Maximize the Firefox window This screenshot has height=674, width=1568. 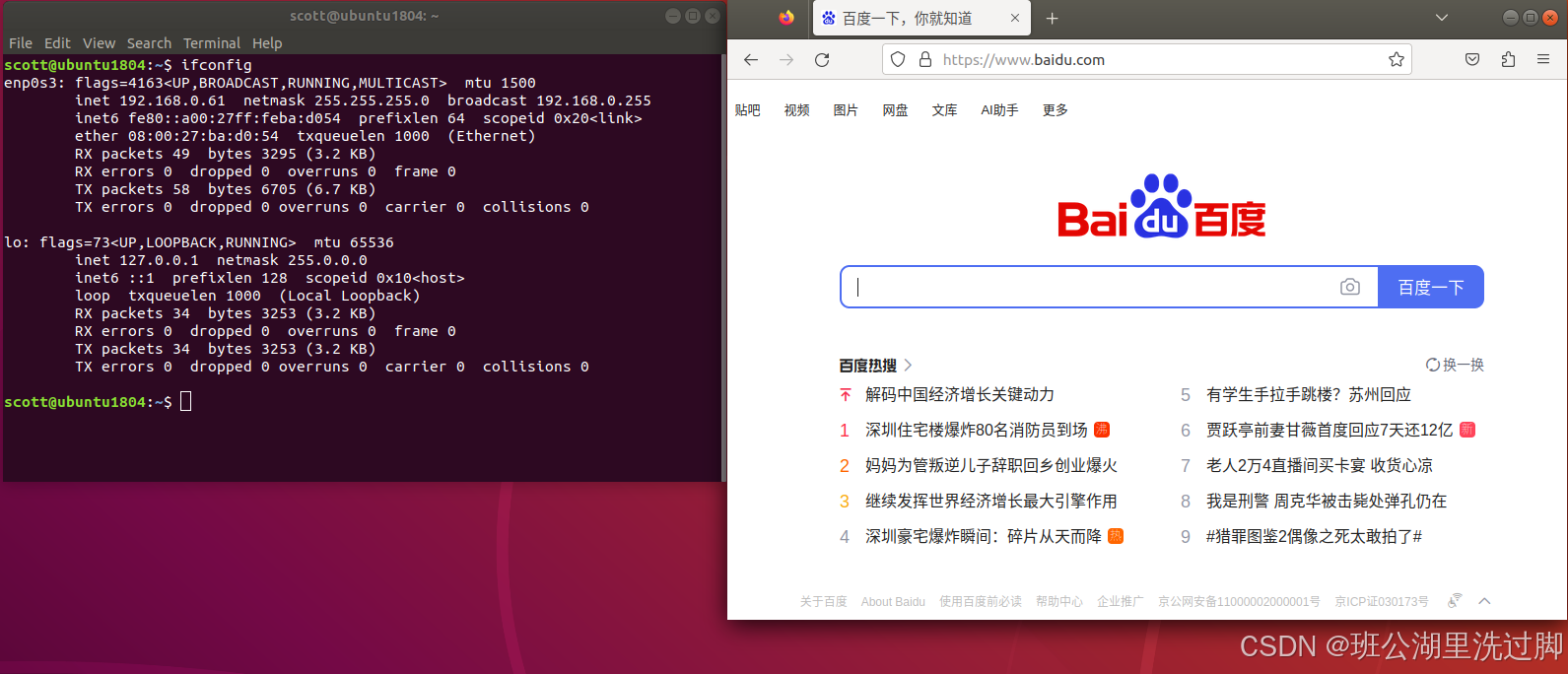coord(1531,17)
